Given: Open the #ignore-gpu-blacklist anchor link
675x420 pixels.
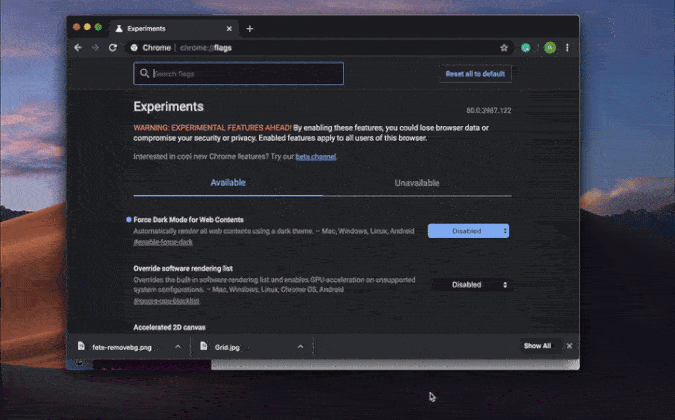Looking at the screenshot, I should [x=167, y=301].
